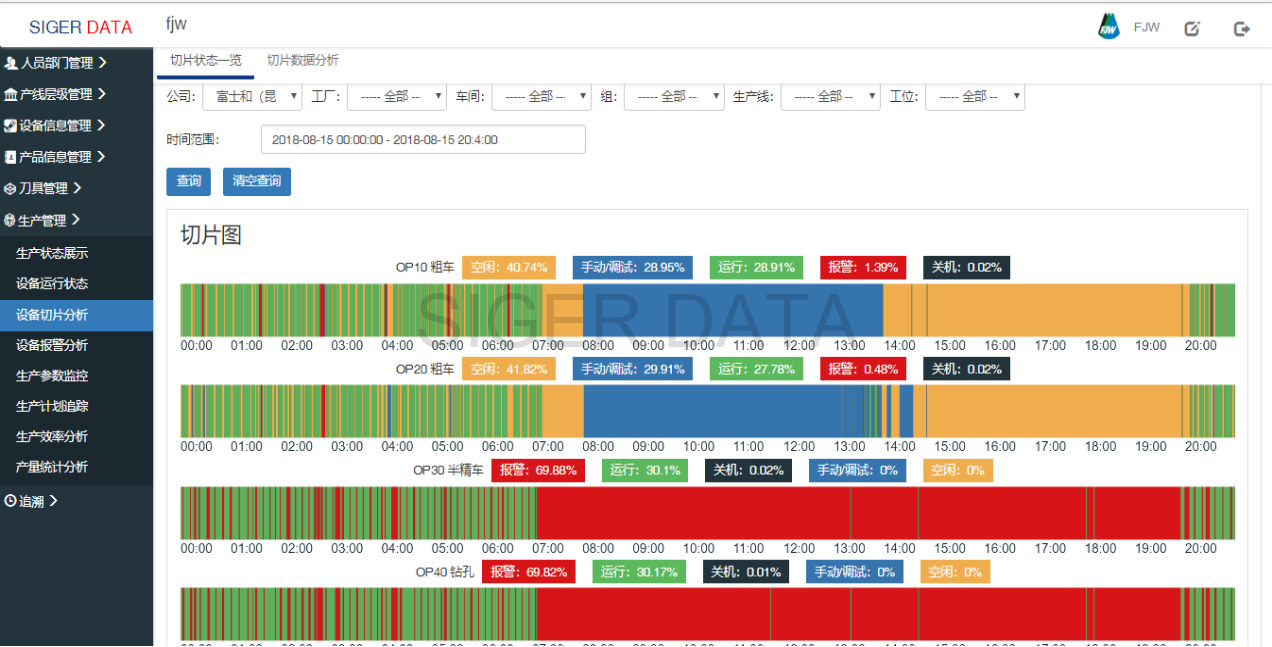1272x647 pixels.
Task: Select the 切片状态一览 tab
Action: [x=206, y=61]
